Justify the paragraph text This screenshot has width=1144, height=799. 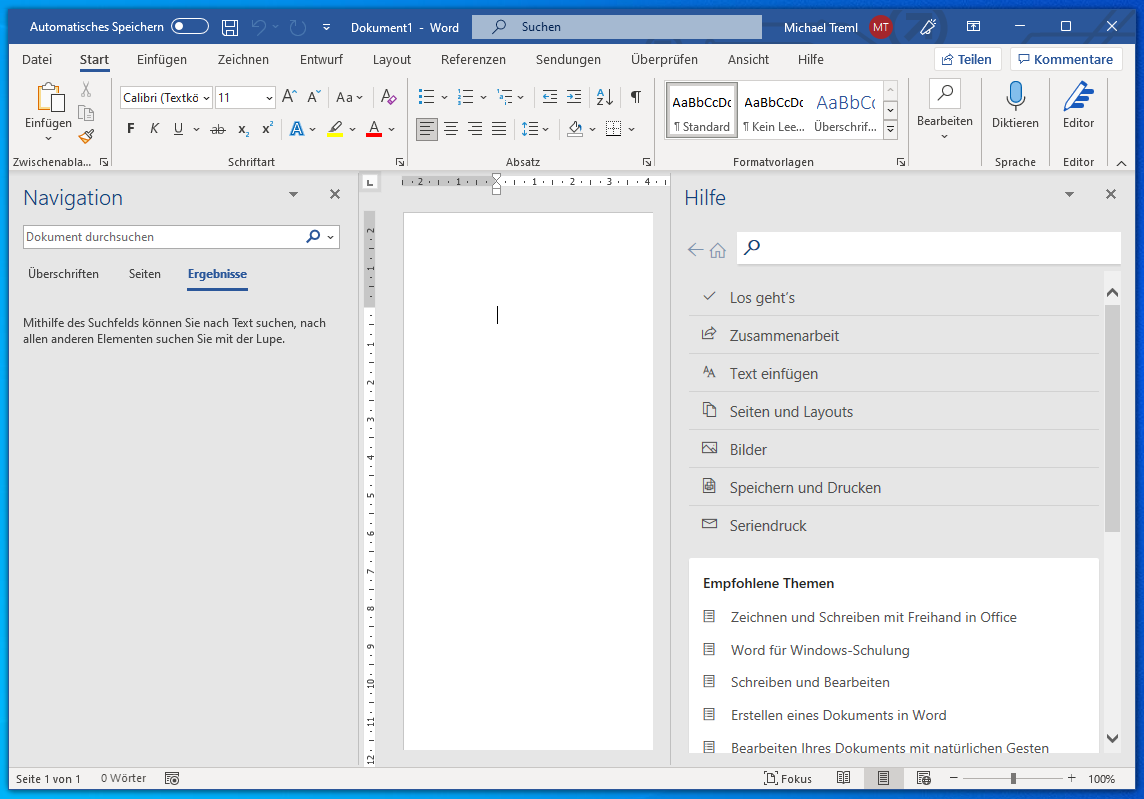tap(499, 129)
